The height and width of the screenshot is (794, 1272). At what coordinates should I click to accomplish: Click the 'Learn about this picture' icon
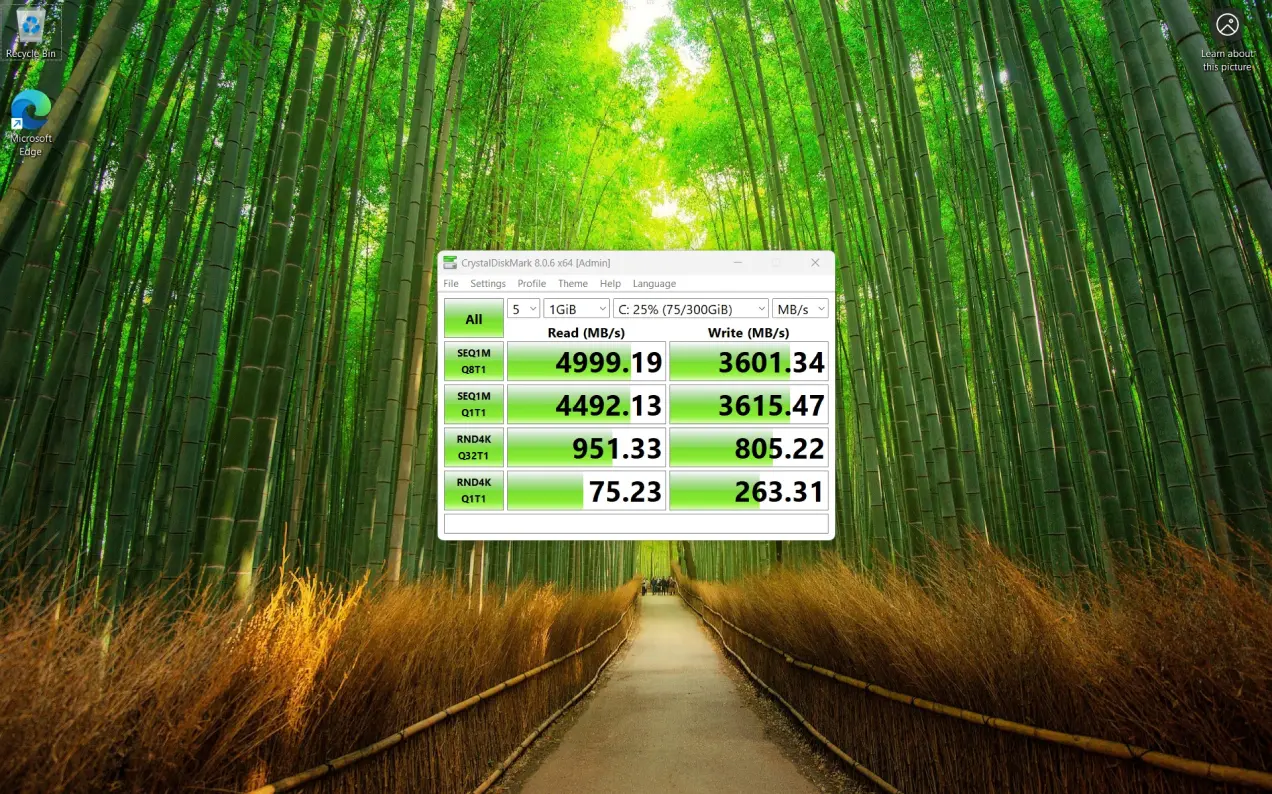(x=1227, y=26)
